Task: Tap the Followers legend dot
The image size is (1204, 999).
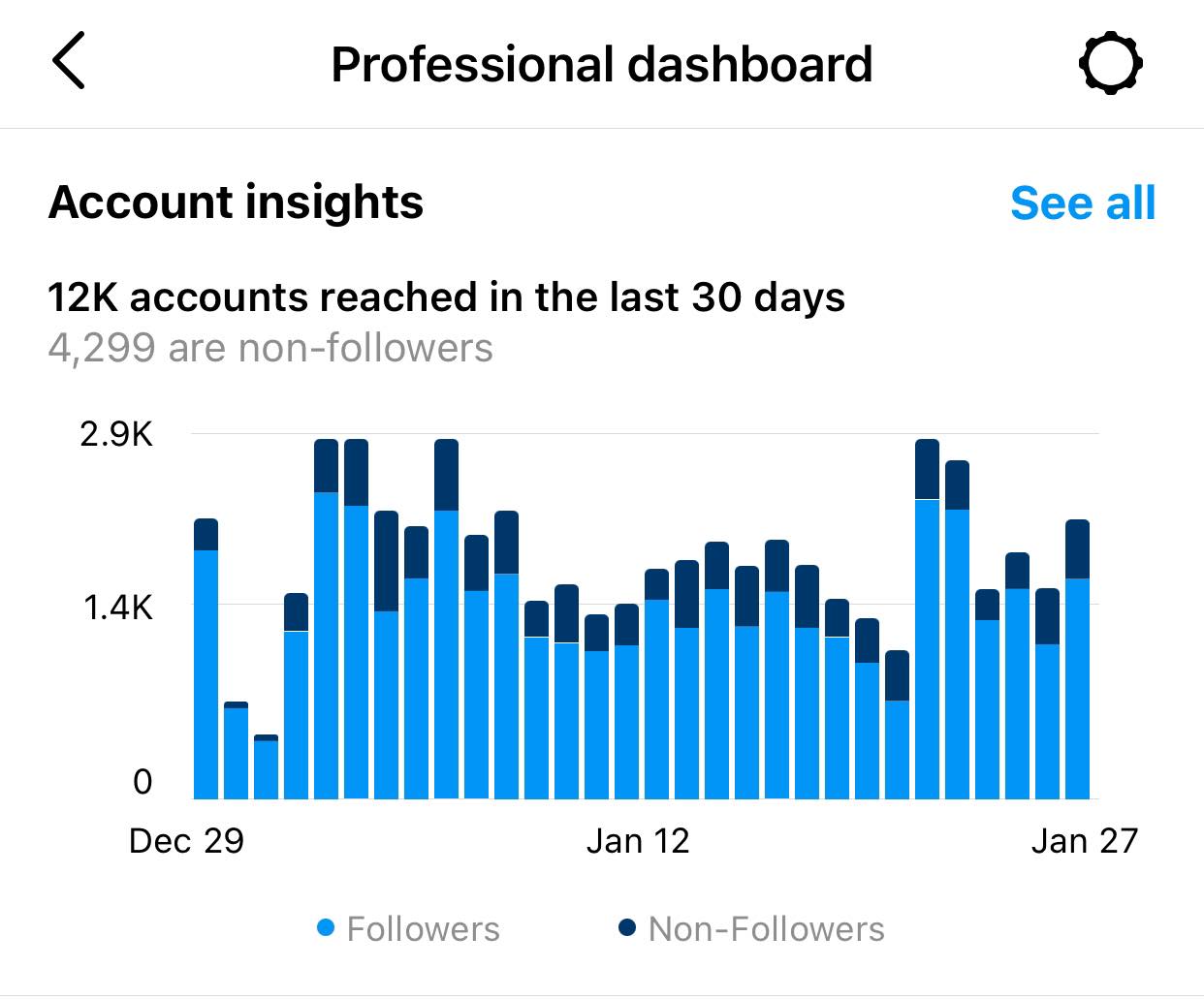Action: (x=326, y=928)
